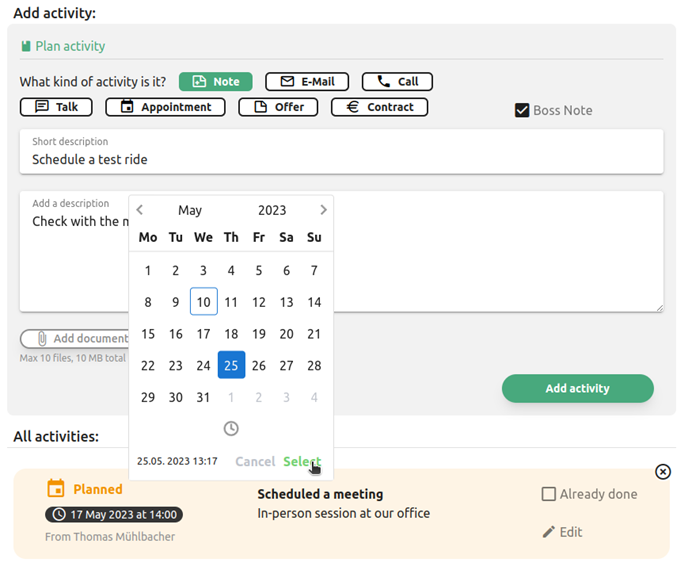Click the Plan activity heading icon
Viewport: 688px width, 565px height.
26,46
